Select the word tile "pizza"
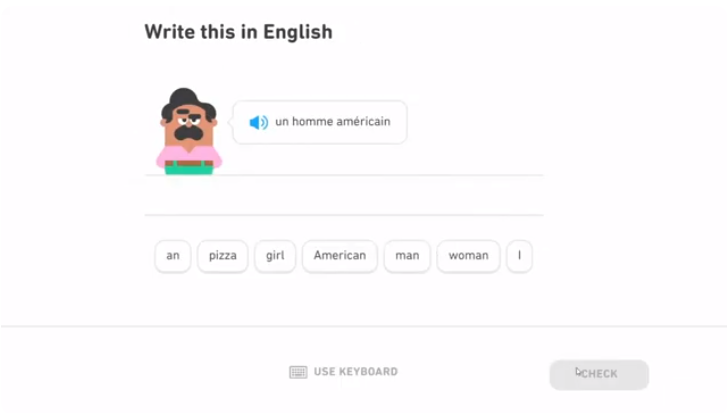The width and height of the screenshot is (727, 413). 223,256
